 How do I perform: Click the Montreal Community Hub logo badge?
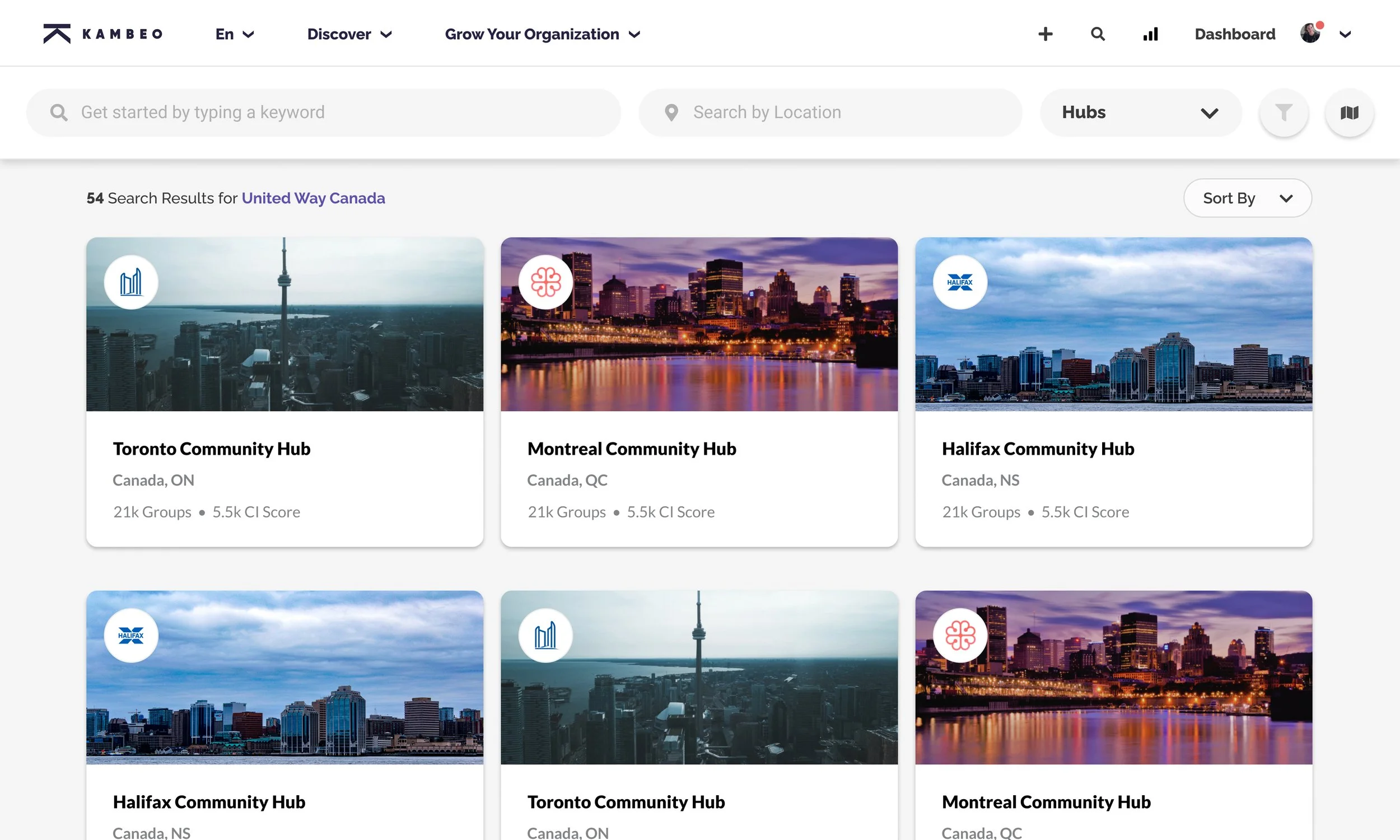[545, 282]
